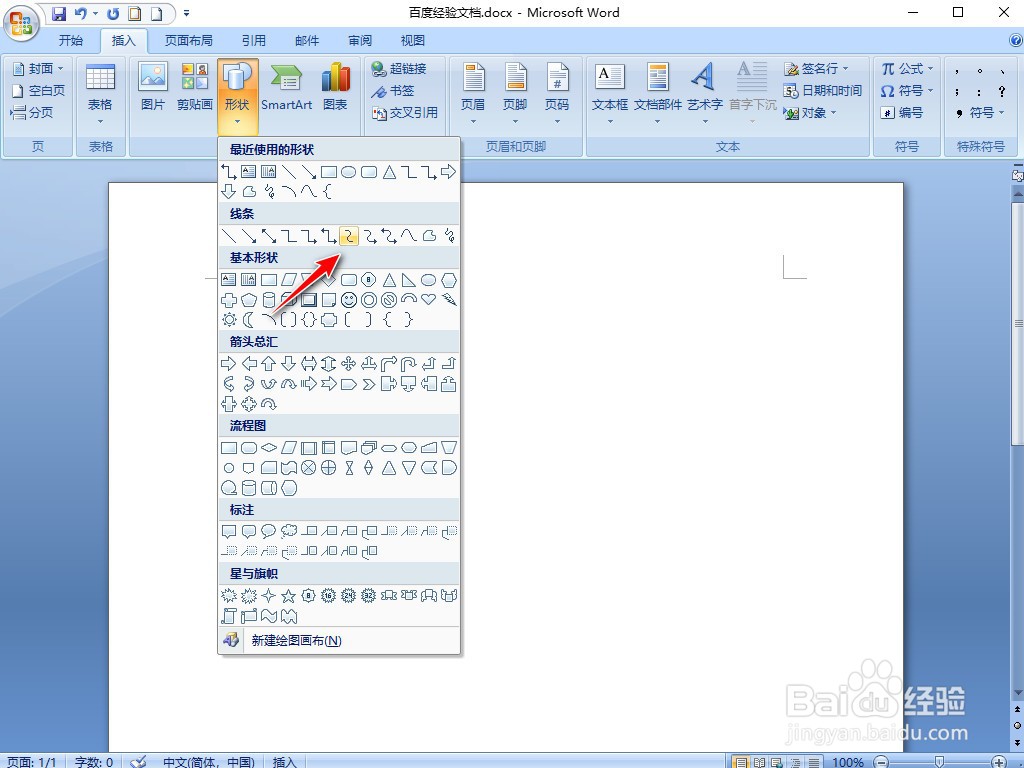Choose the Curve line shape

409,236
